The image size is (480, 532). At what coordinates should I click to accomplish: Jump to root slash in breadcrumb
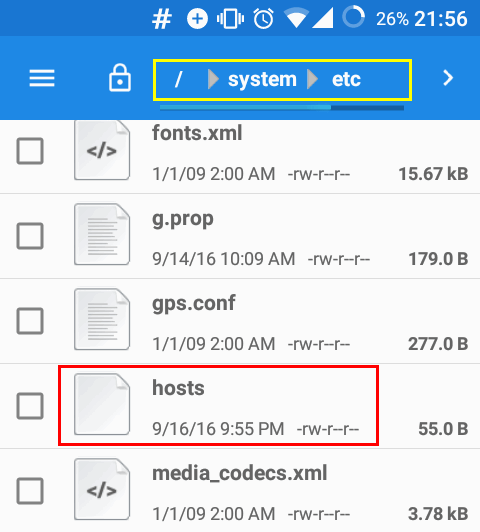(x=179, y=79)
